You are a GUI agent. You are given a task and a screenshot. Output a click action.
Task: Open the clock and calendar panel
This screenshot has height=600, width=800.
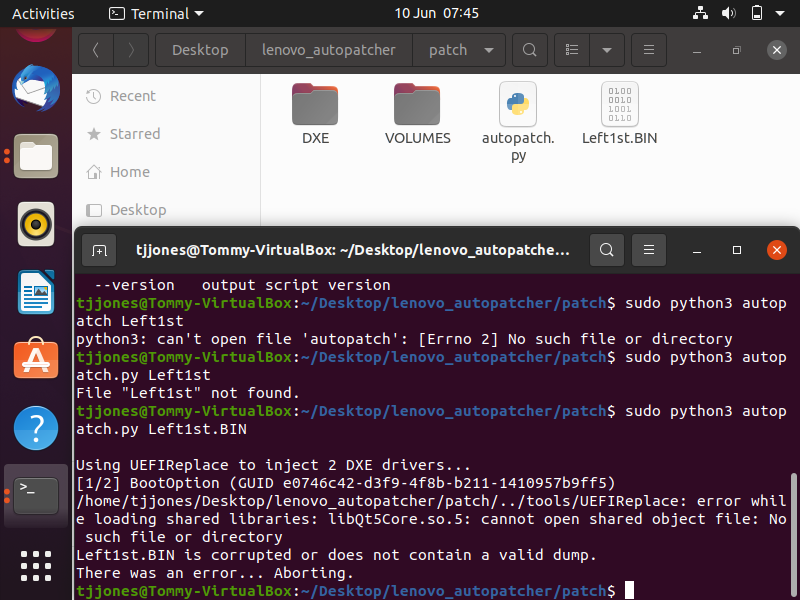click(436, 13)
